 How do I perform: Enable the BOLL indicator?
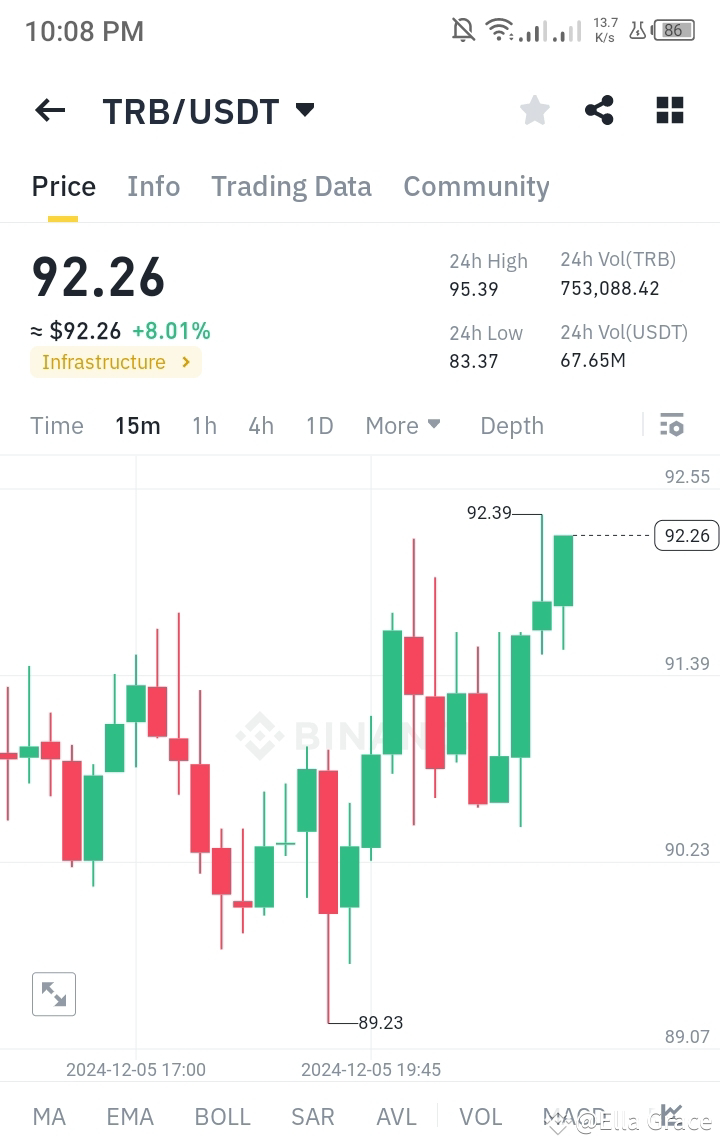click(x=222, y=1116)
